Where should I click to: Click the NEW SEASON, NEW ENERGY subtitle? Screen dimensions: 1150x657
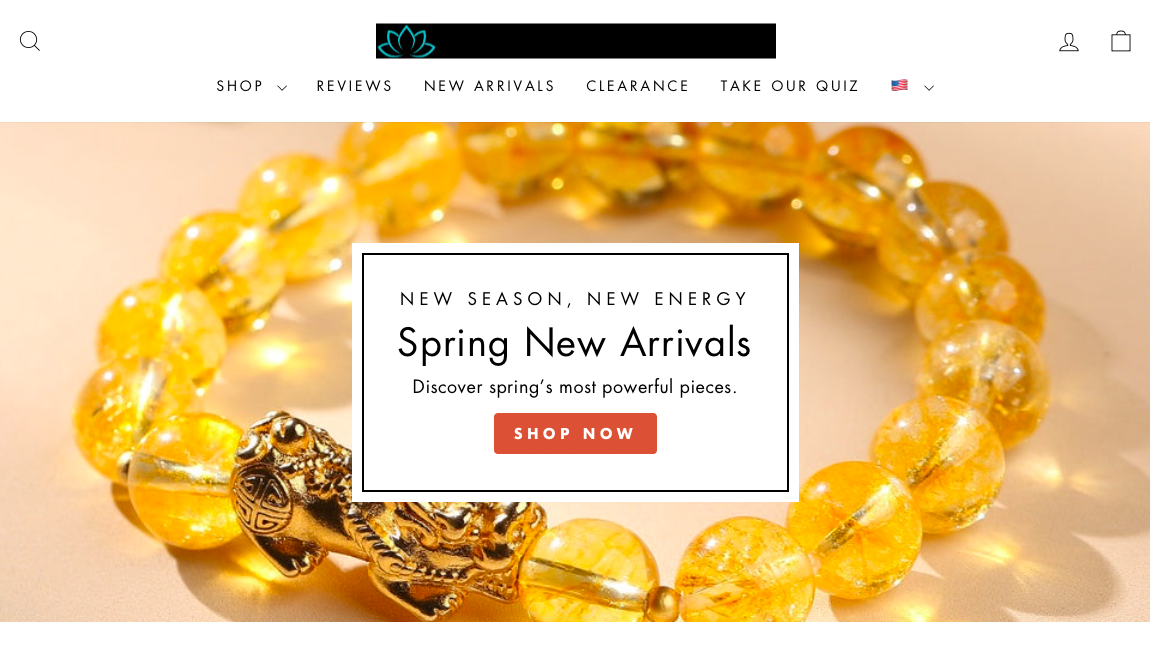pos(574,298)
